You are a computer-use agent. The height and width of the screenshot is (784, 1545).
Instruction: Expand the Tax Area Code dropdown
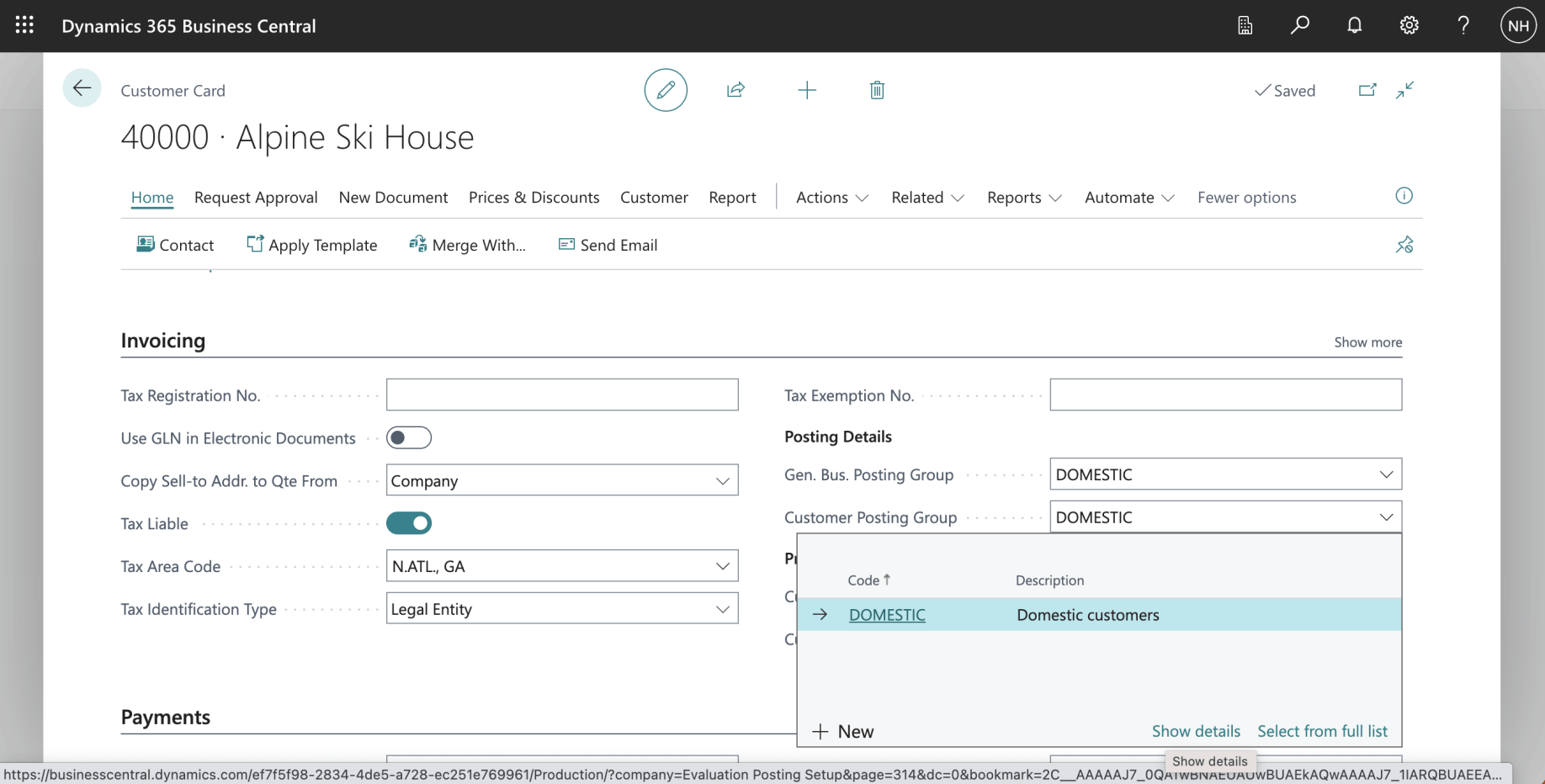click(722, 566)
